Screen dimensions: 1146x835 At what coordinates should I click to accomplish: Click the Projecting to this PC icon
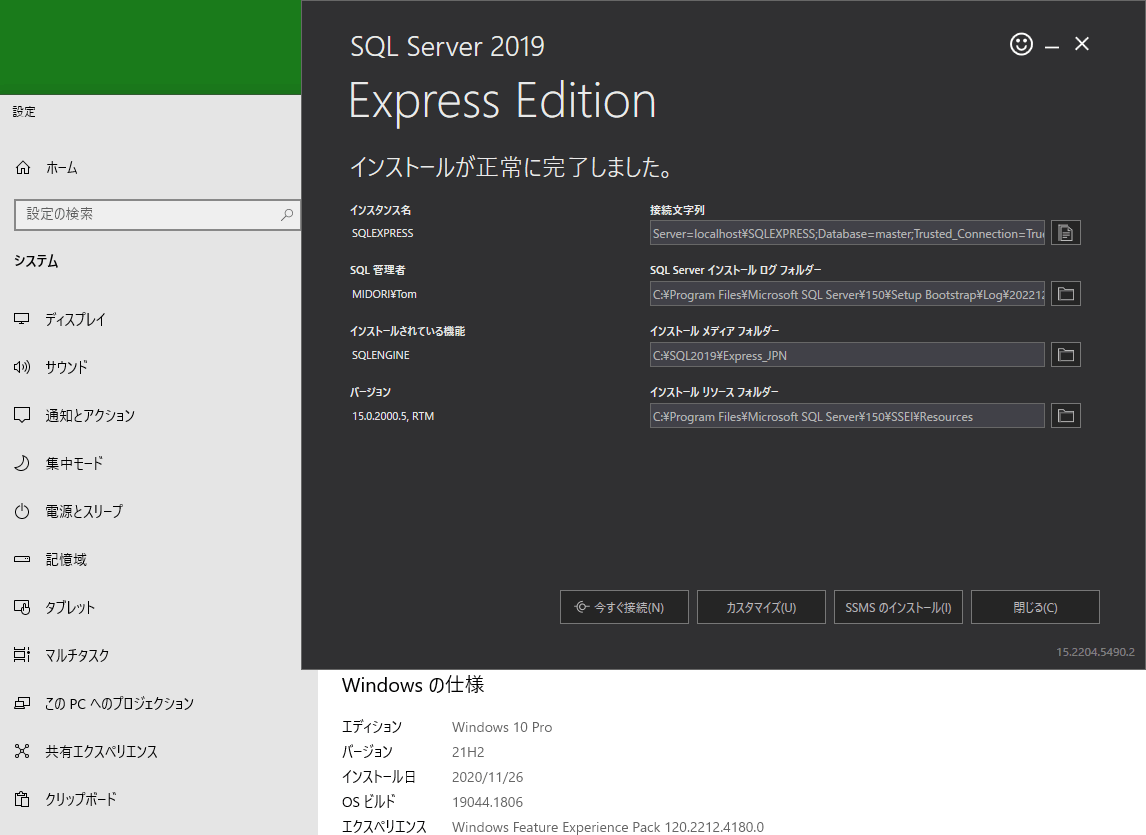coord(22,703)
